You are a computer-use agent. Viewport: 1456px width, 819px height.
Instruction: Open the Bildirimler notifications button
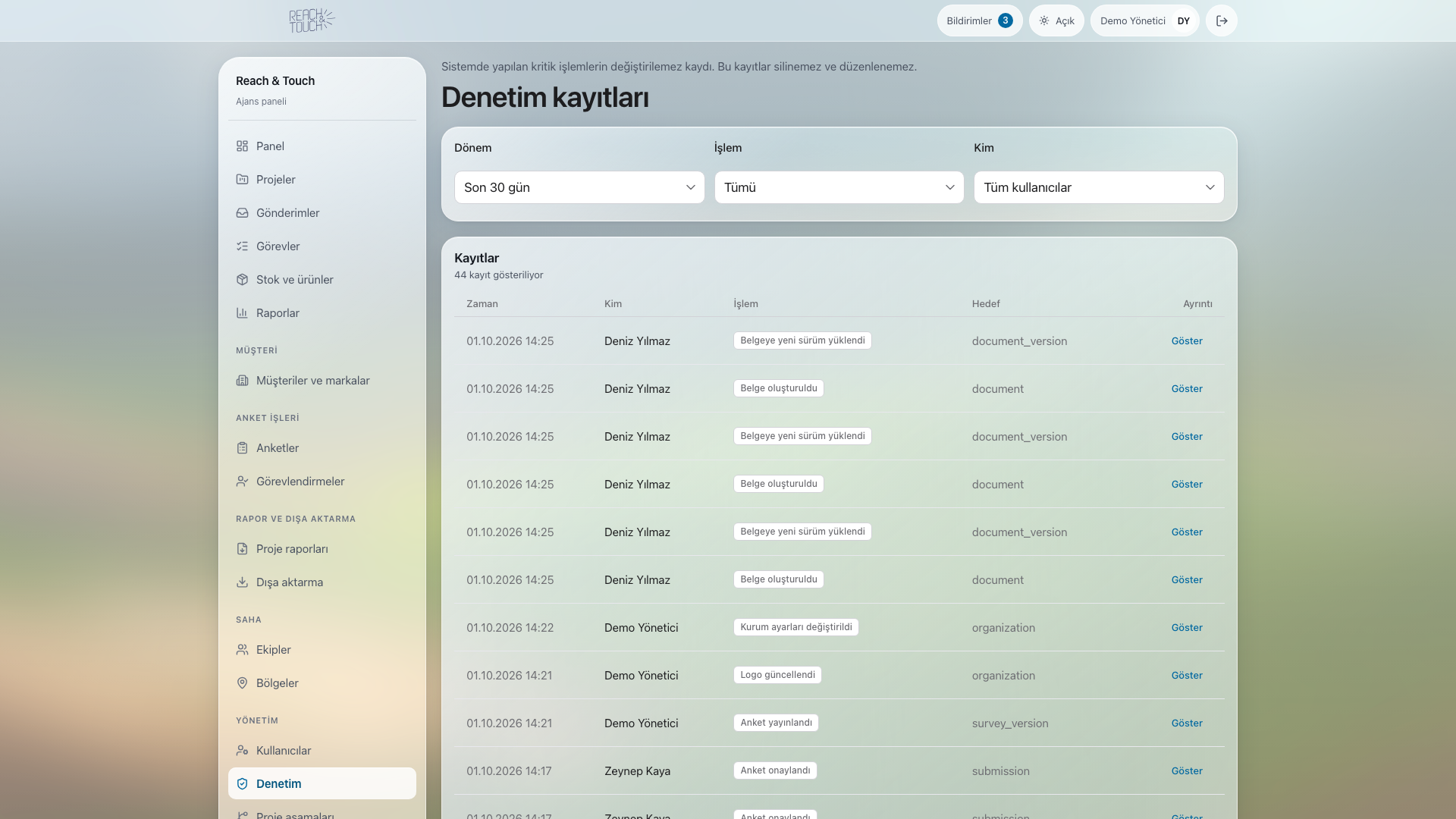[x=980, y=20]
